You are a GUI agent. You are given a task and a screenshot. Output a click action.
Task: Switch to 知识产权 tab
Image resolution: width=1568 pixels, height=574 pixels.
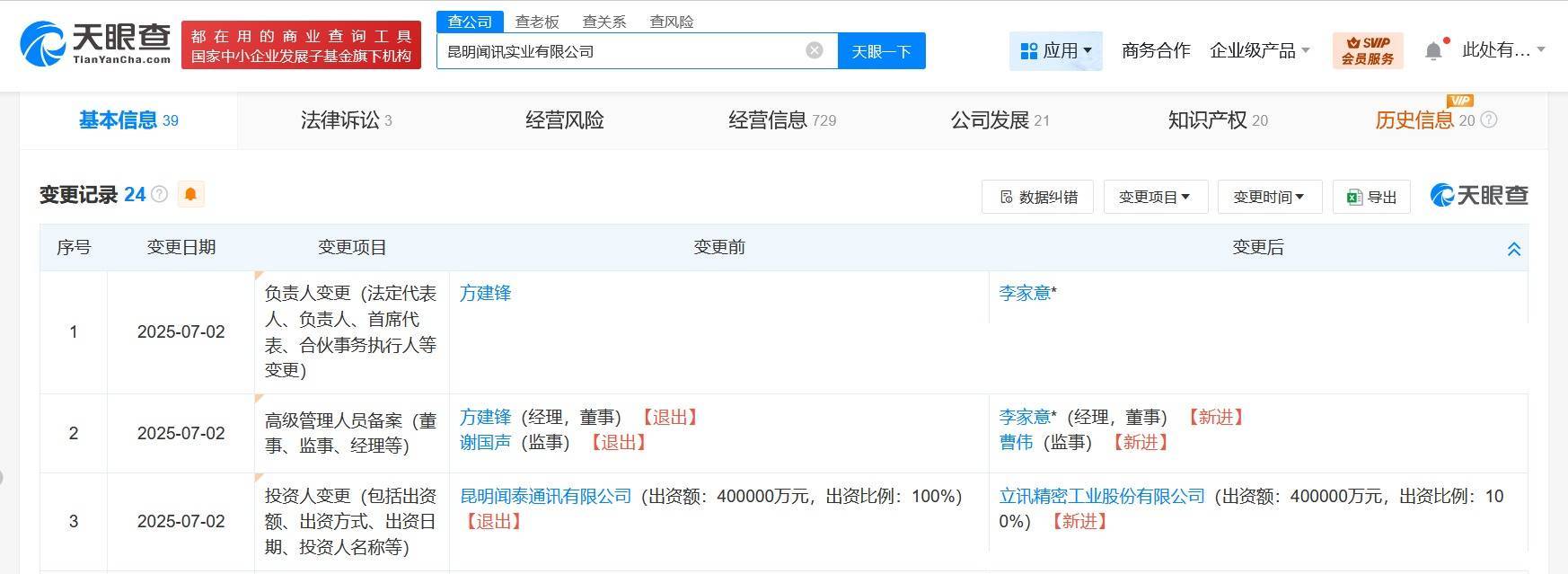(x=1218, y=119)
